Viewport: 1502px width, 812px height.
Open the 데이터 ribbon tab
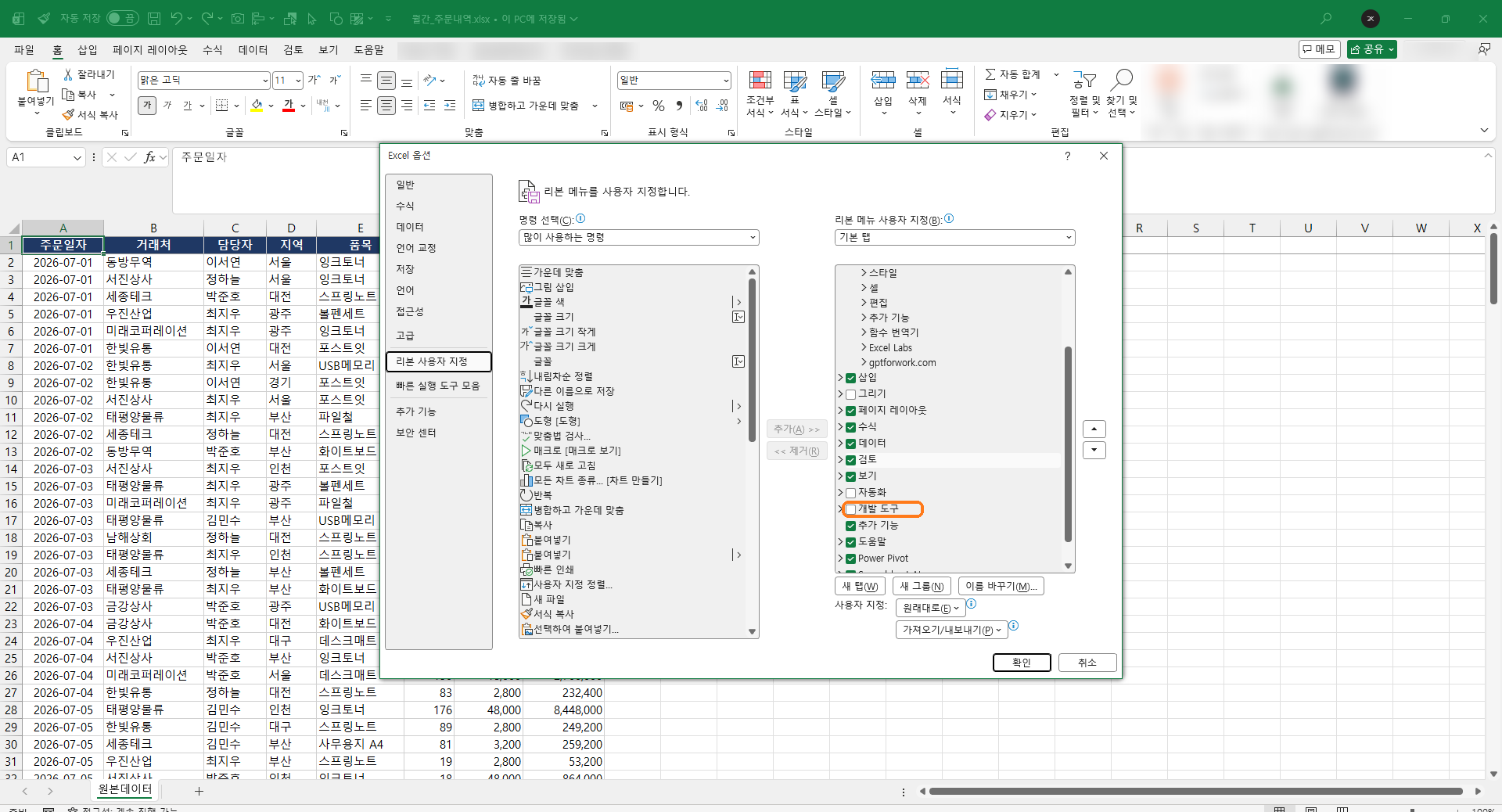point(253,49)
